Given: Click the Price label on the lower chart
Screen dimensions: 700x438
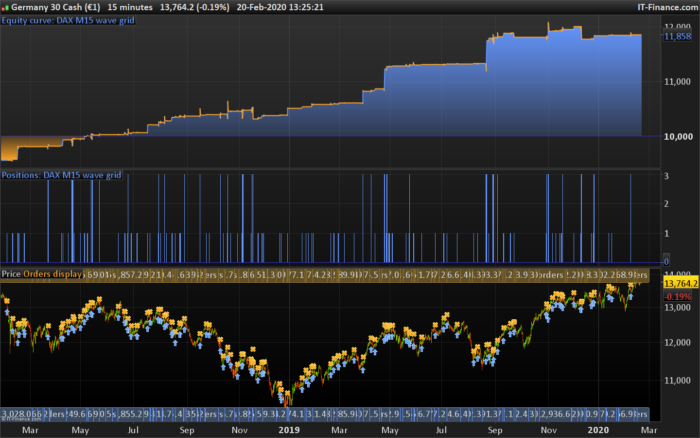Looking at the screenshot, I should tap(11, 274).
